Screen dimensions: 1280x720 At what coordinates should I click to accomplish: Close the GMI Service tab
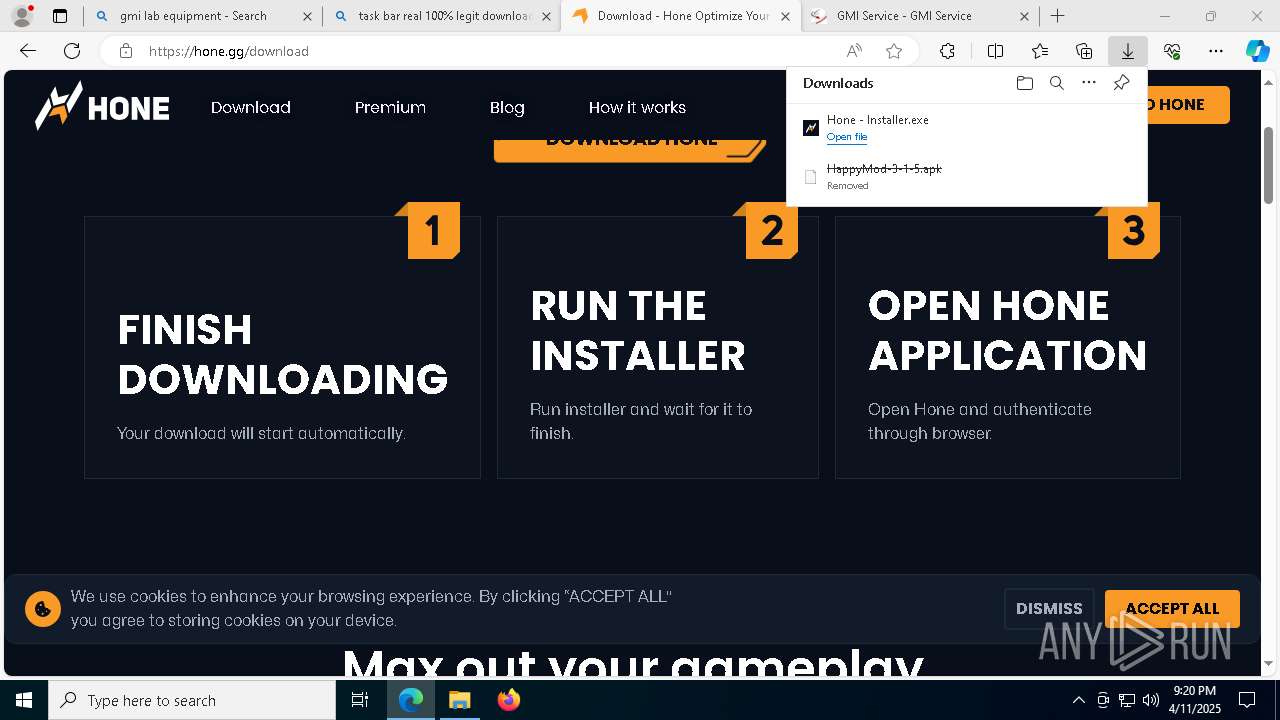(x=1024, y=16)
